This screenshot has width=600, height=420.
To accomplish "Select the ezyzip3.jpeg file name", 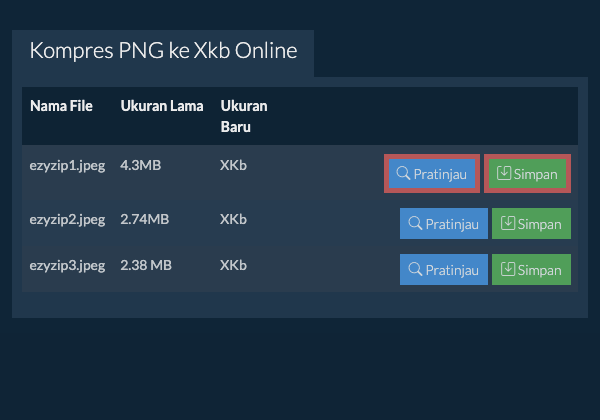I will 67,265.
